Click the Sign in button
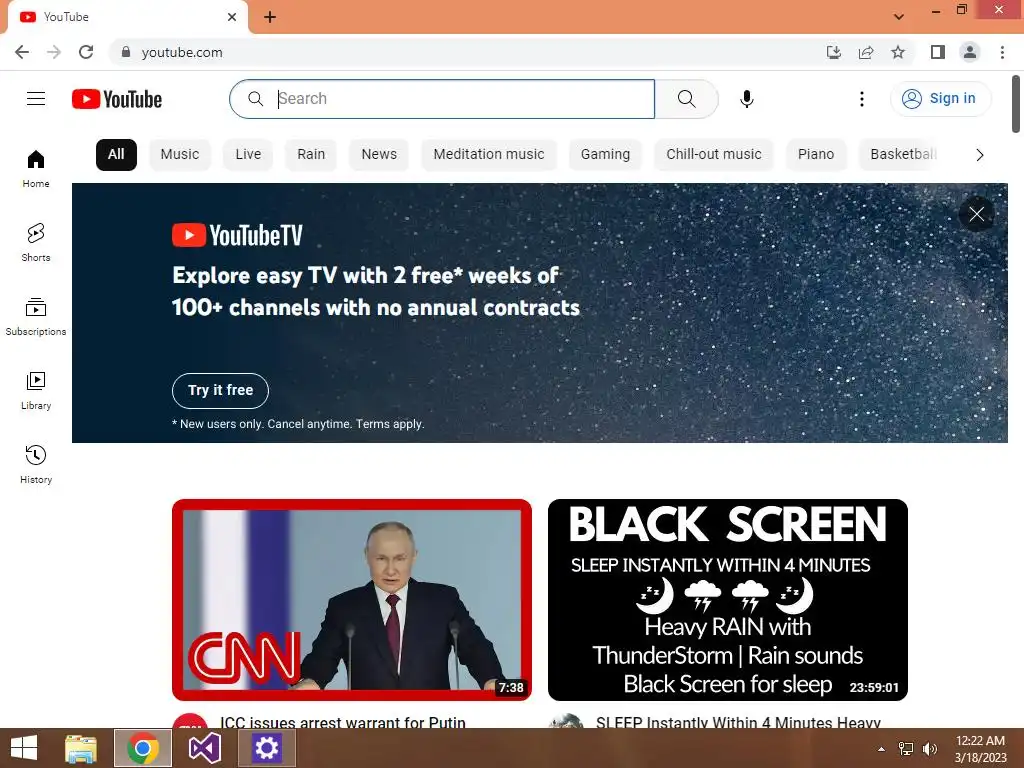 (x=940, y=99)
